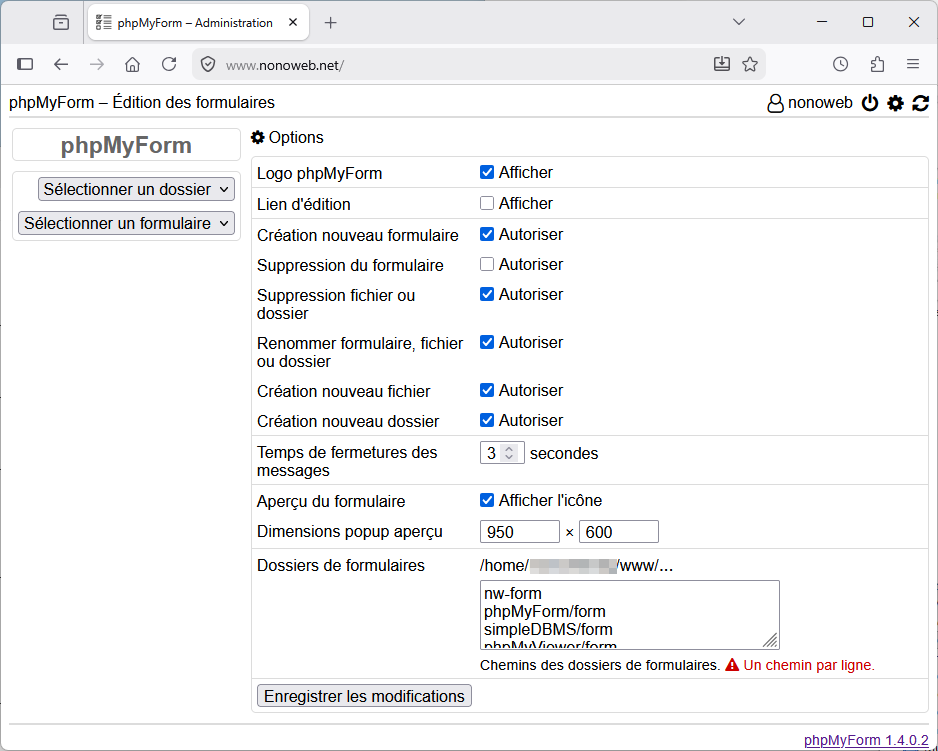Viewport: 938px width, 751px height.
Task: Click the nonoweb username text
Action: (x=820, y=103)
